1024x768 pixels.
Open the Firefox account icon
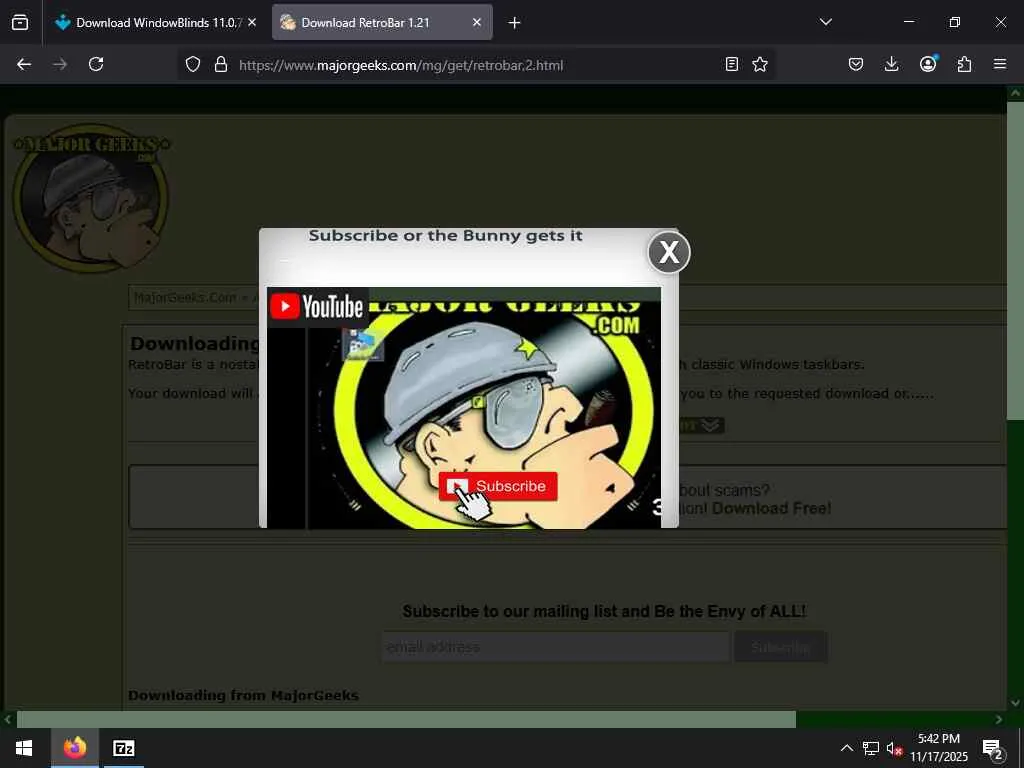click(928, 64)
